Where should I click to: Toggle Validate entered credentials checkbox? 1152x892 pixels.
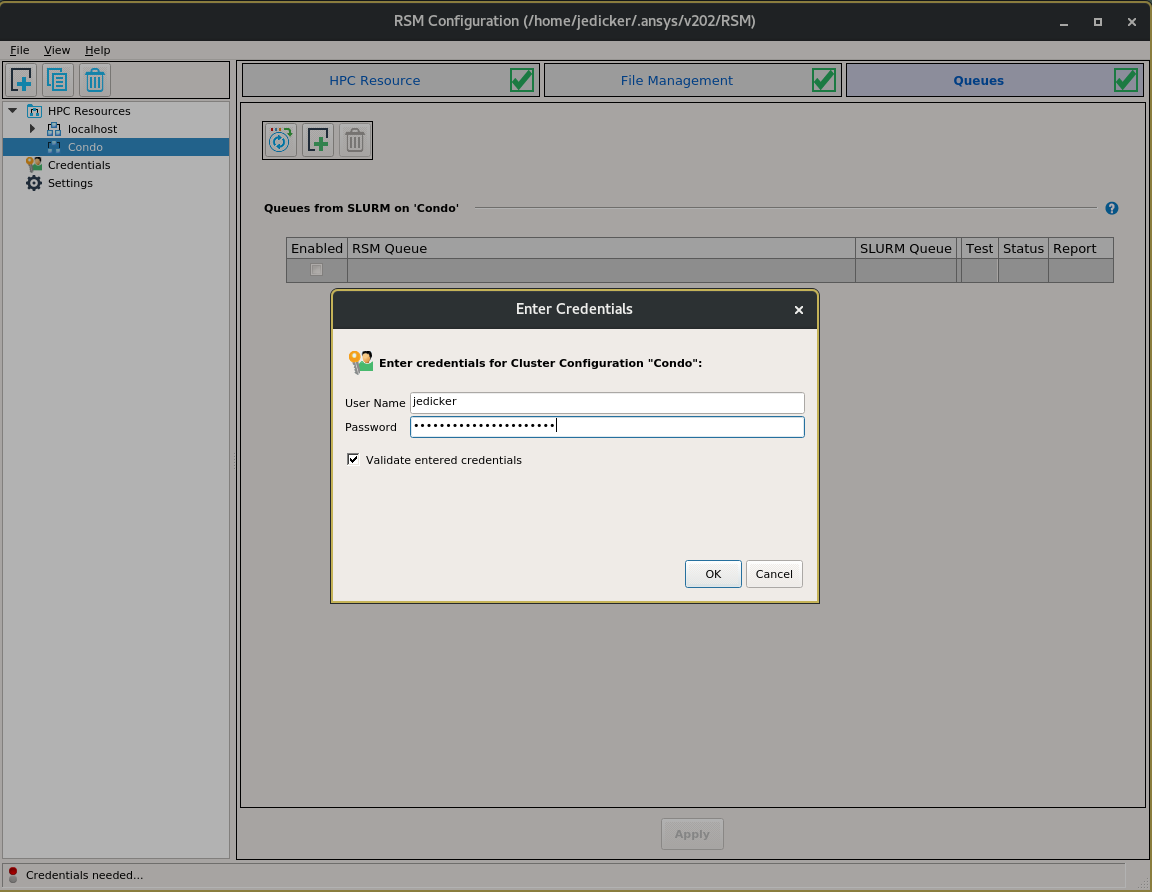[x=353, y=459]
